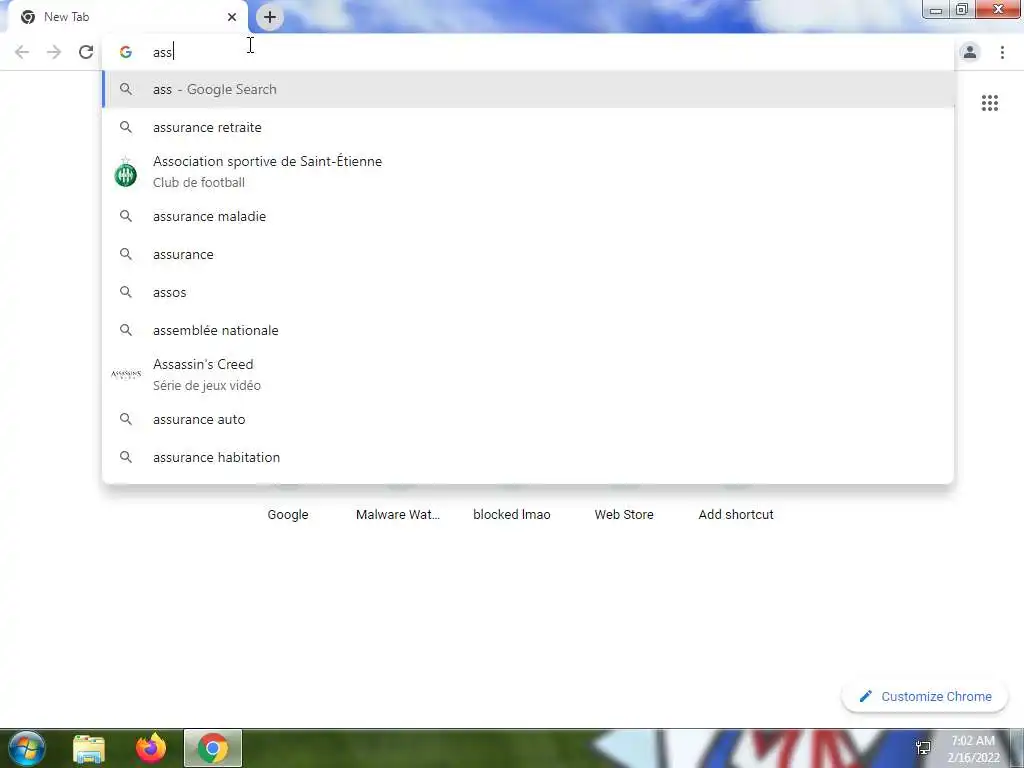
Task: Select the 'ass - Google Search' suggestion
Action: [528, 89]
